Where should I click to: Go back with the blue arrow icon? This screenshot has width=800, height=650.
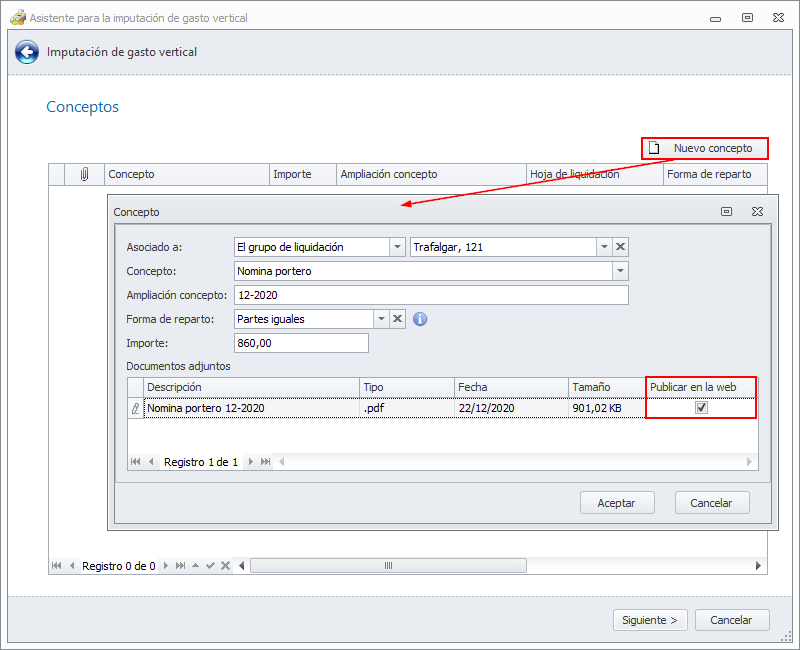point(27,52)
